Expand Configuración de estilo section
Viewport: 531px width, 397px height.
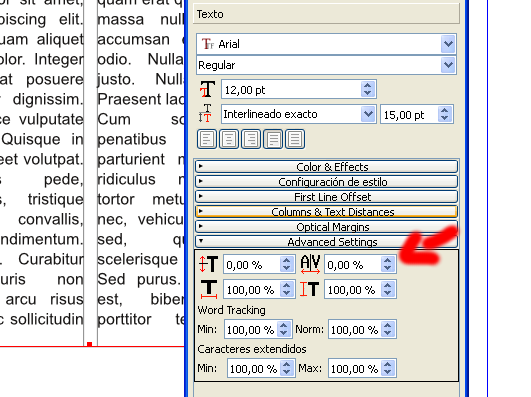coord(326,182)
